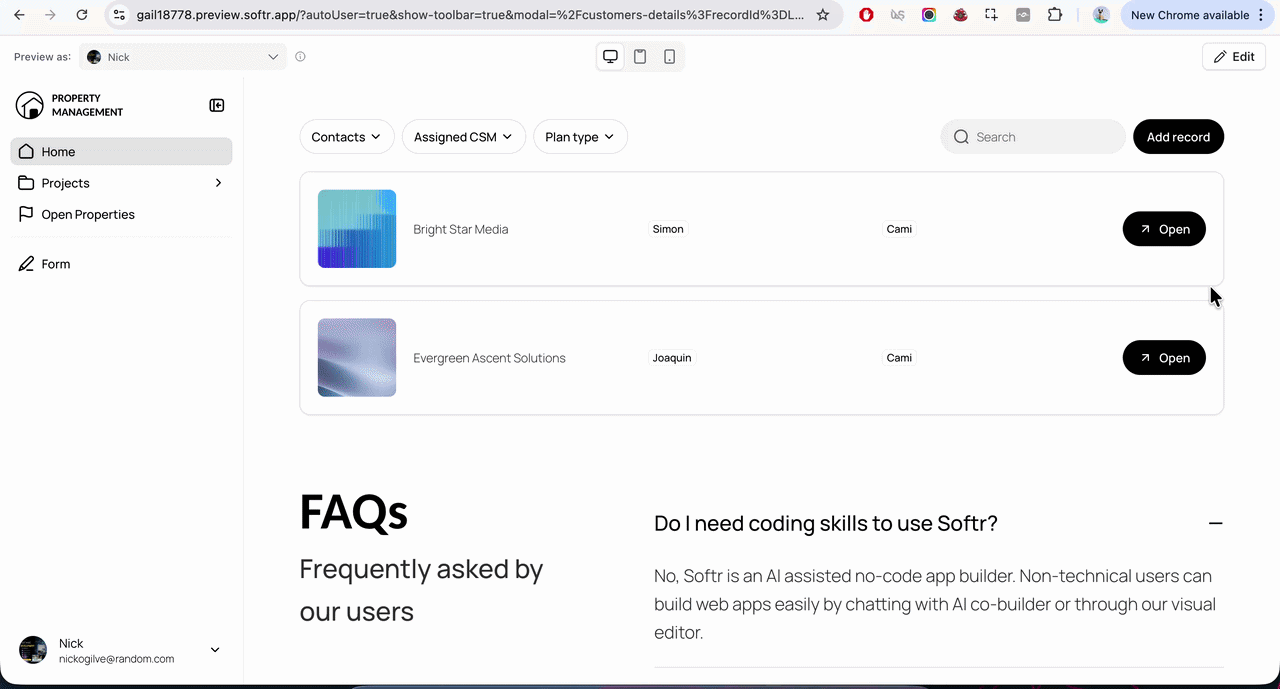Switch to desktop preview mode

[x=610, y=57]
